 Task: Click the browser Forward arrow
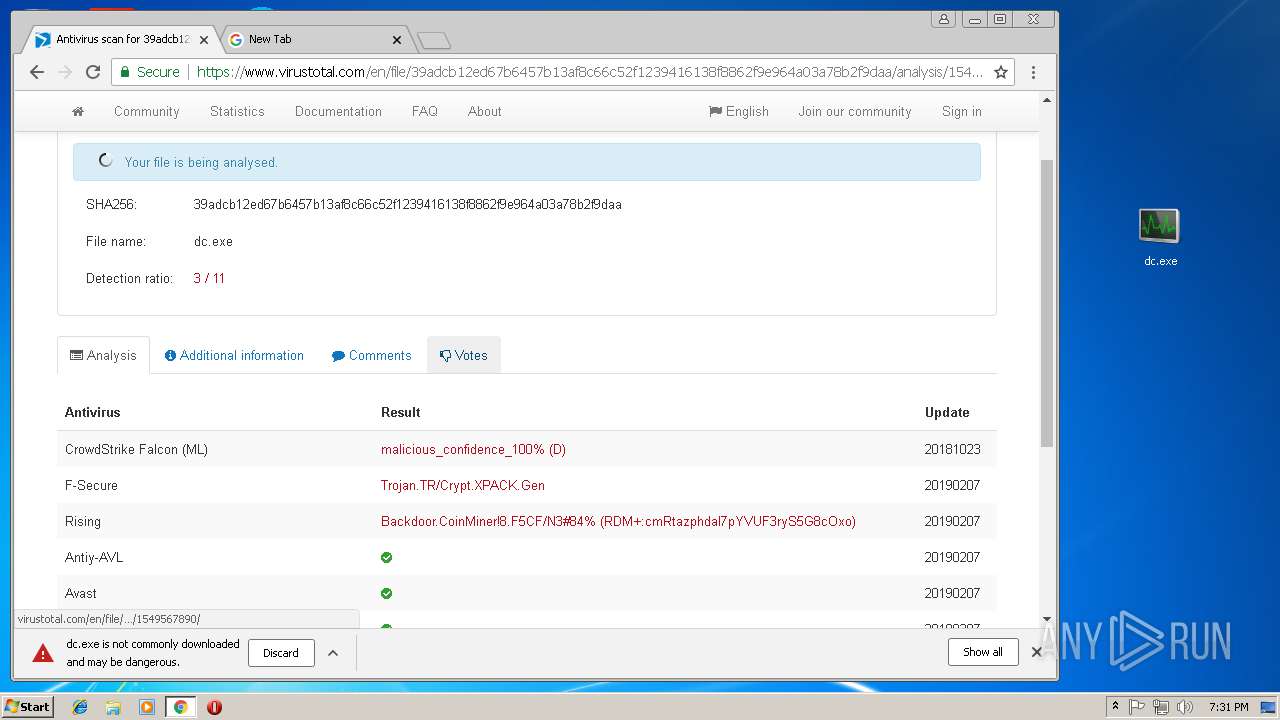click(x=65, y=72)
